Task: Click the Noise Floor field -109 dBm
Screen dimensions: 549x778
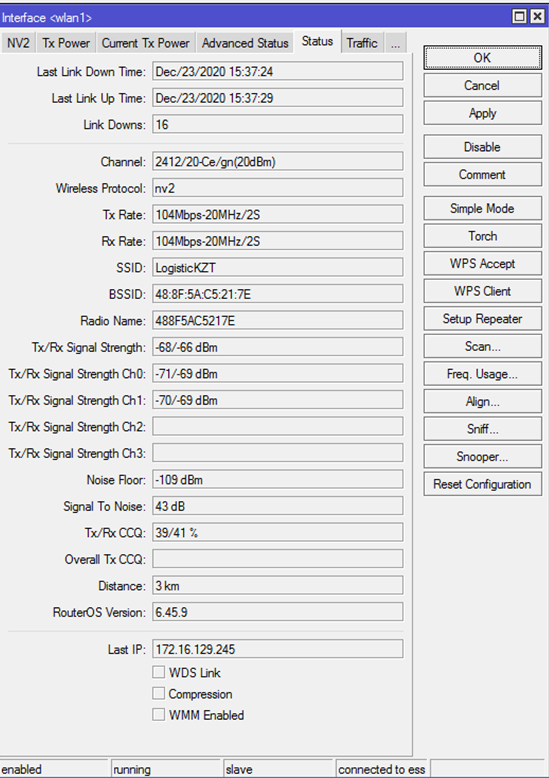Action: tap(277, 480)
